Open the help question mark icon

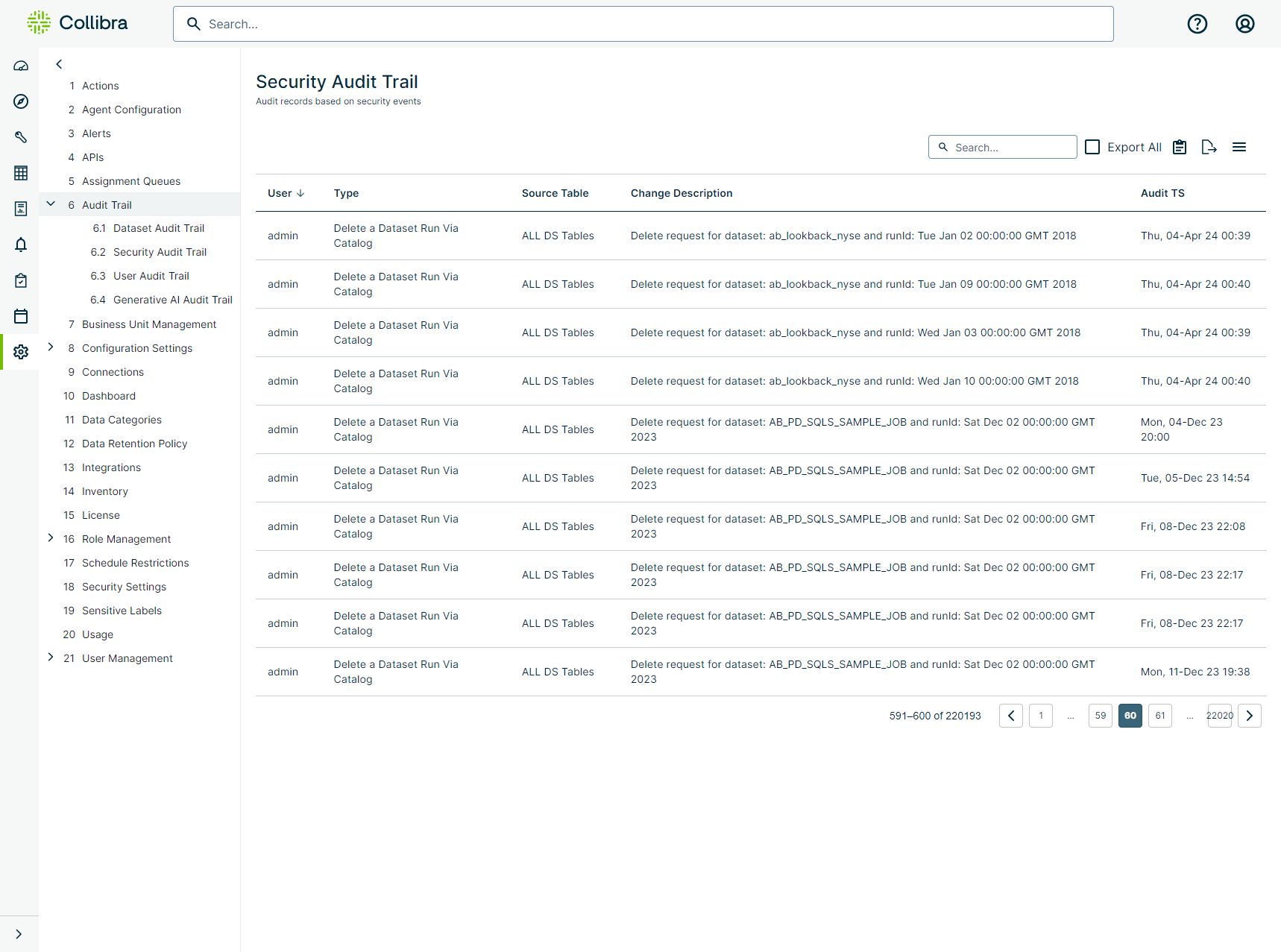(1197, 24)
